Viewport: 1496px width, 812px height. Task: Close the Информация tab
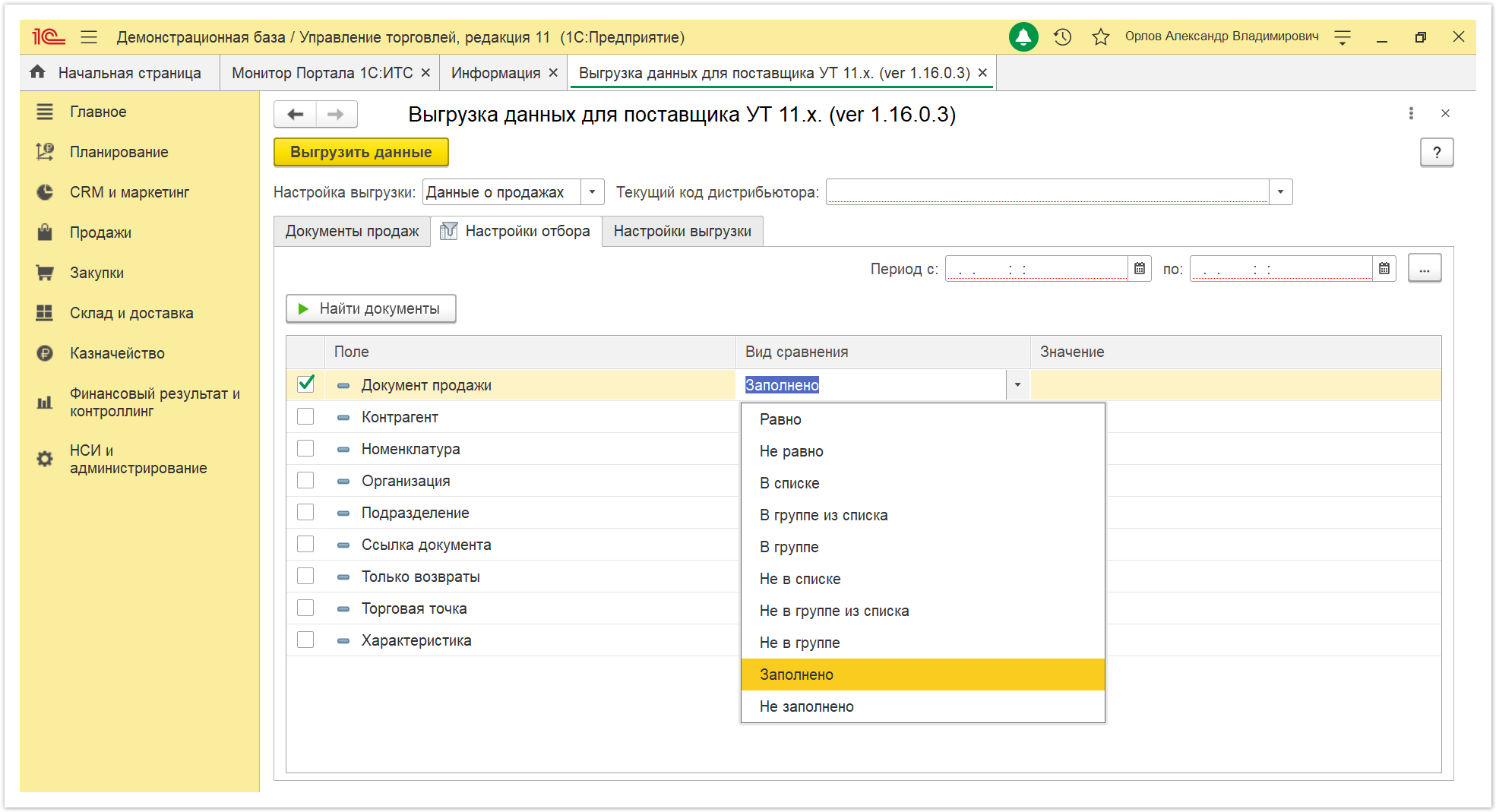pos(553,72)
